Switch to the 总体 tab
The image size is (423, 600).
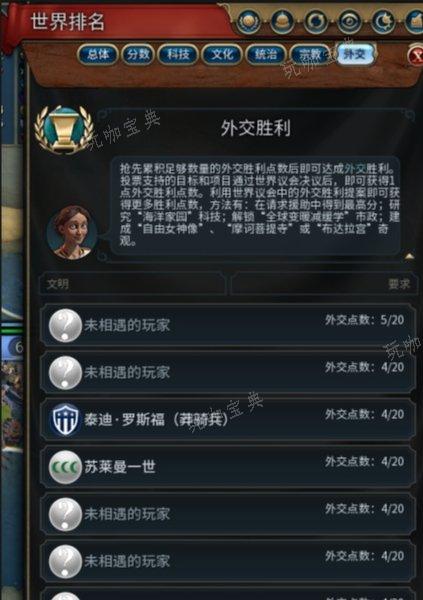[98, 54]
